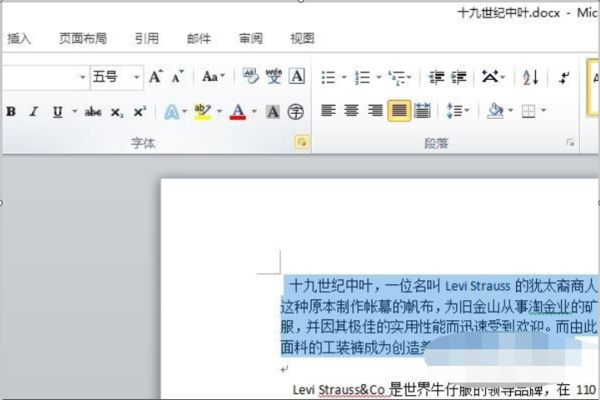
Task: Open the 插入 tab
Action: click(19, 38)
